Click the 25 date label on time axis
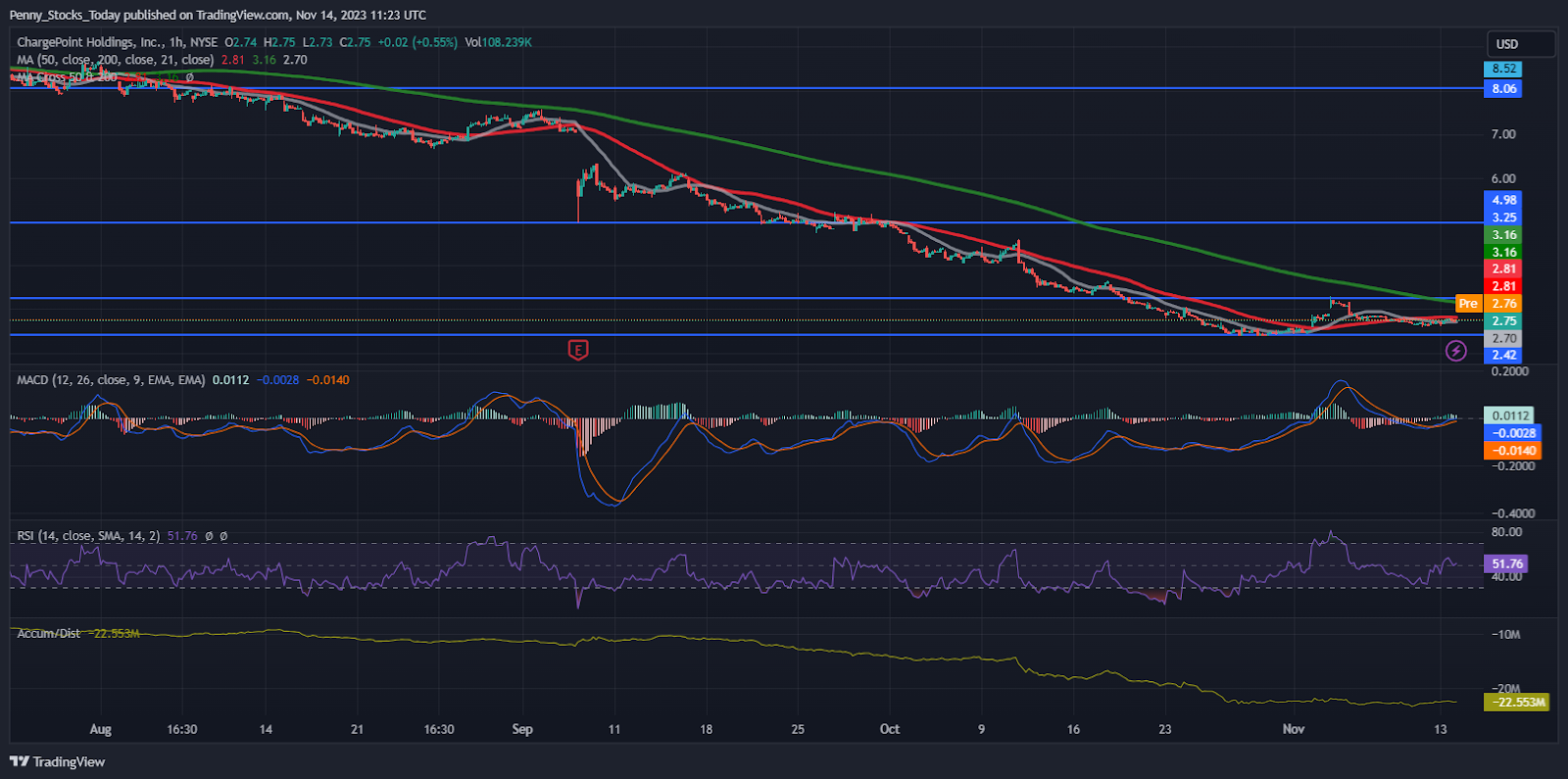Image resolution: width=1568 pixels, height=779 pixels. [798, 729]
